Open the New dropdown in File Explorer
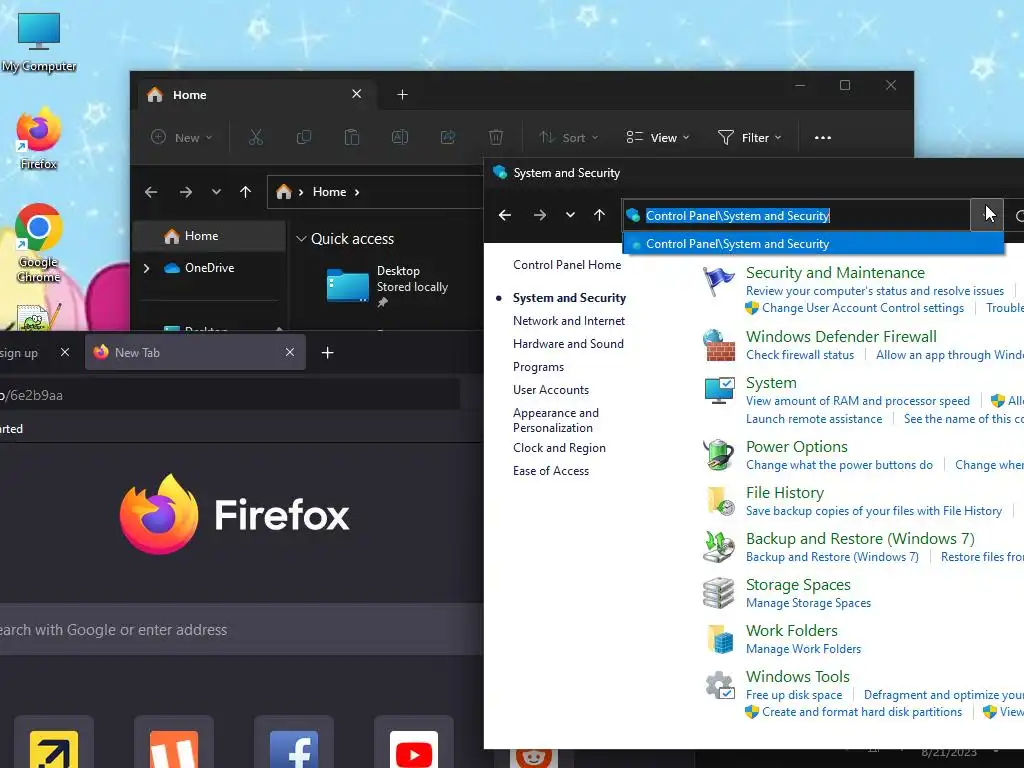The height and width of the screenshot is (768, 1024). 182,137
